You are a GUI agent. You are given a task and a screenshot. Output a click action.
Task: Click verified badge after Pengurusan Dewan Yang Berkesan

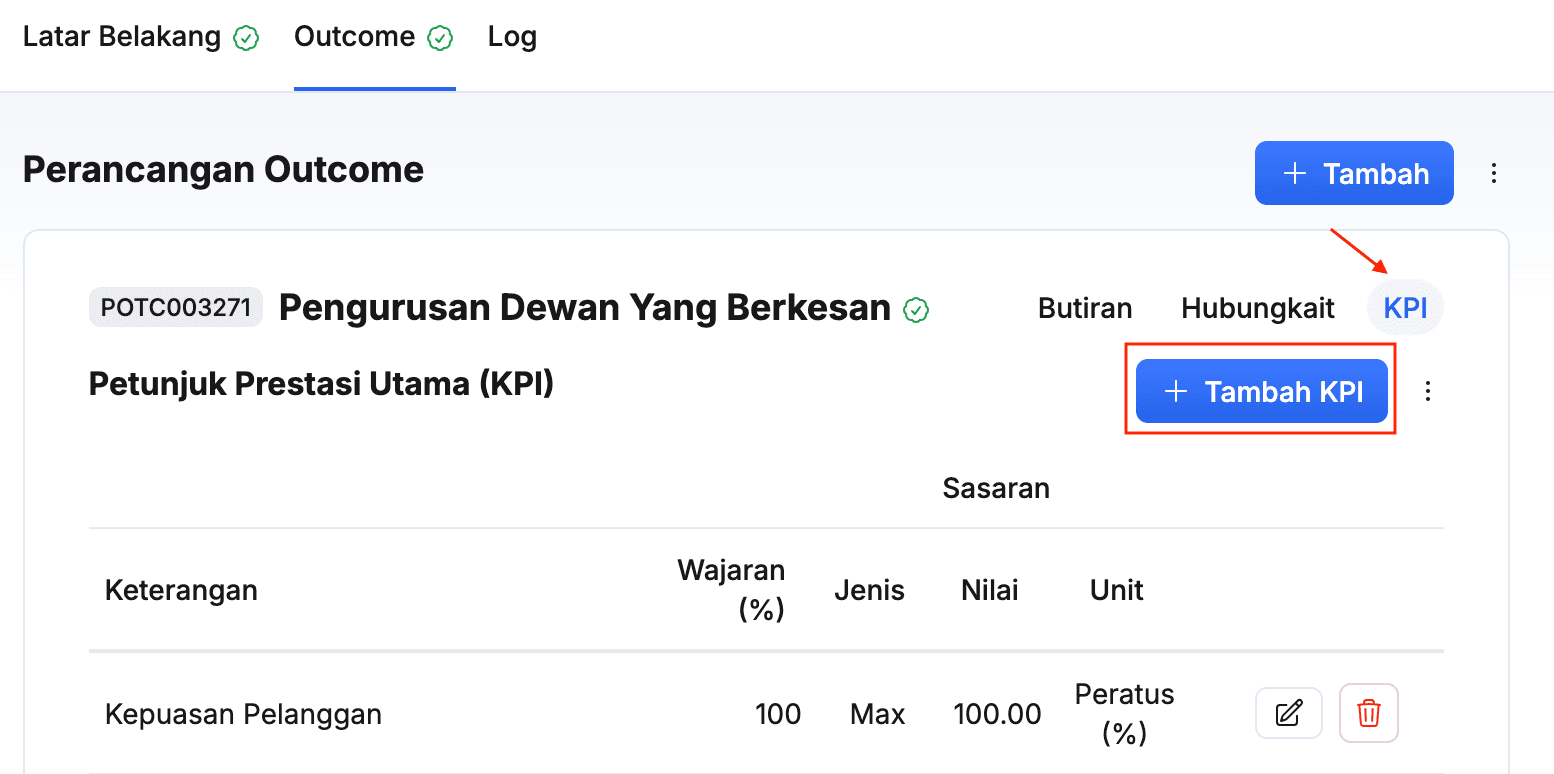click(916, 310)
